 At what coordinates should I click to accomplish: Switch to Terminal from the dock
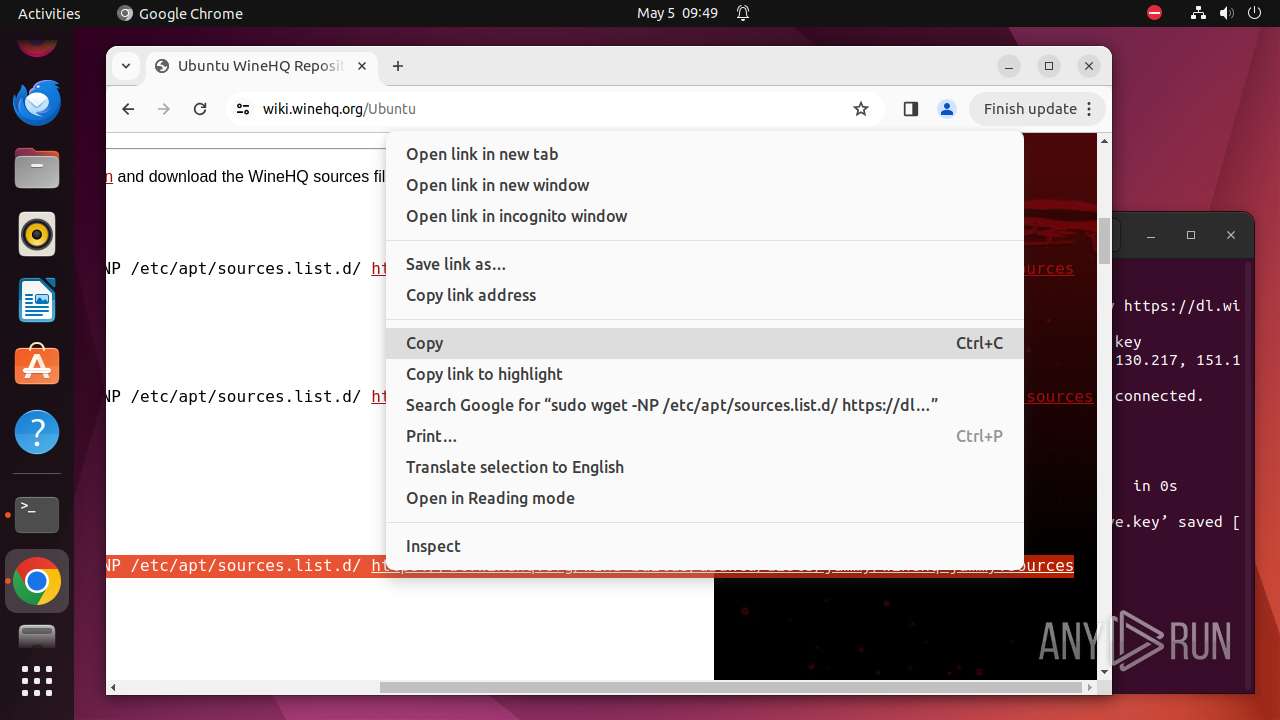coord(37,514)
